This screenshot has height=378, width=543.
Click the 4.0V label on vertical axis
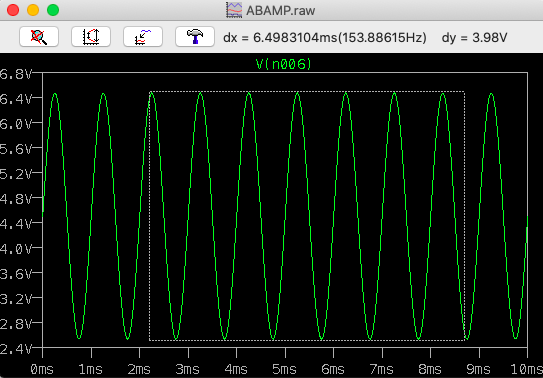tap(15, 248)
